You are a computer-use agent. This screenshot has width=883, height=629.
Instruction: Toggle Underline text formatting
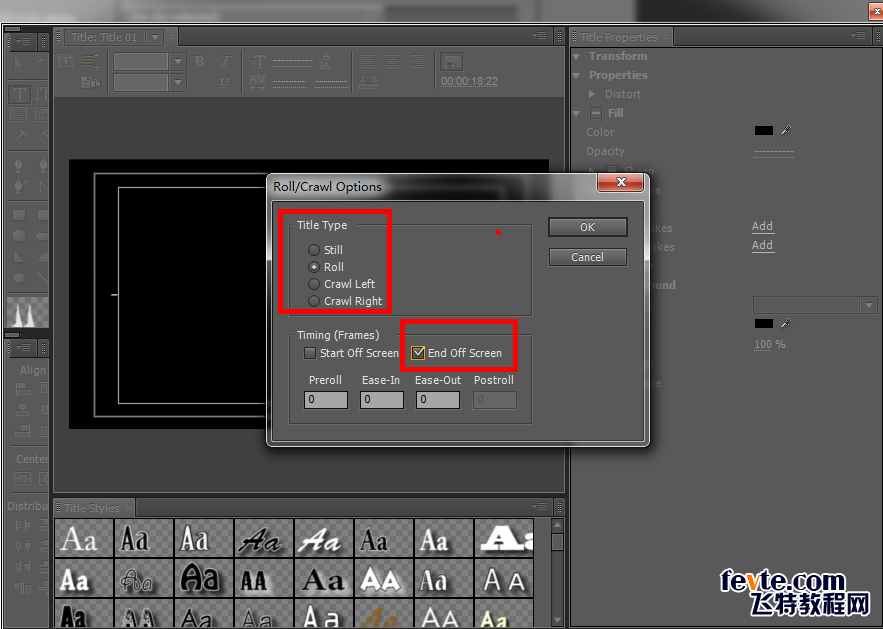point(225,82)
